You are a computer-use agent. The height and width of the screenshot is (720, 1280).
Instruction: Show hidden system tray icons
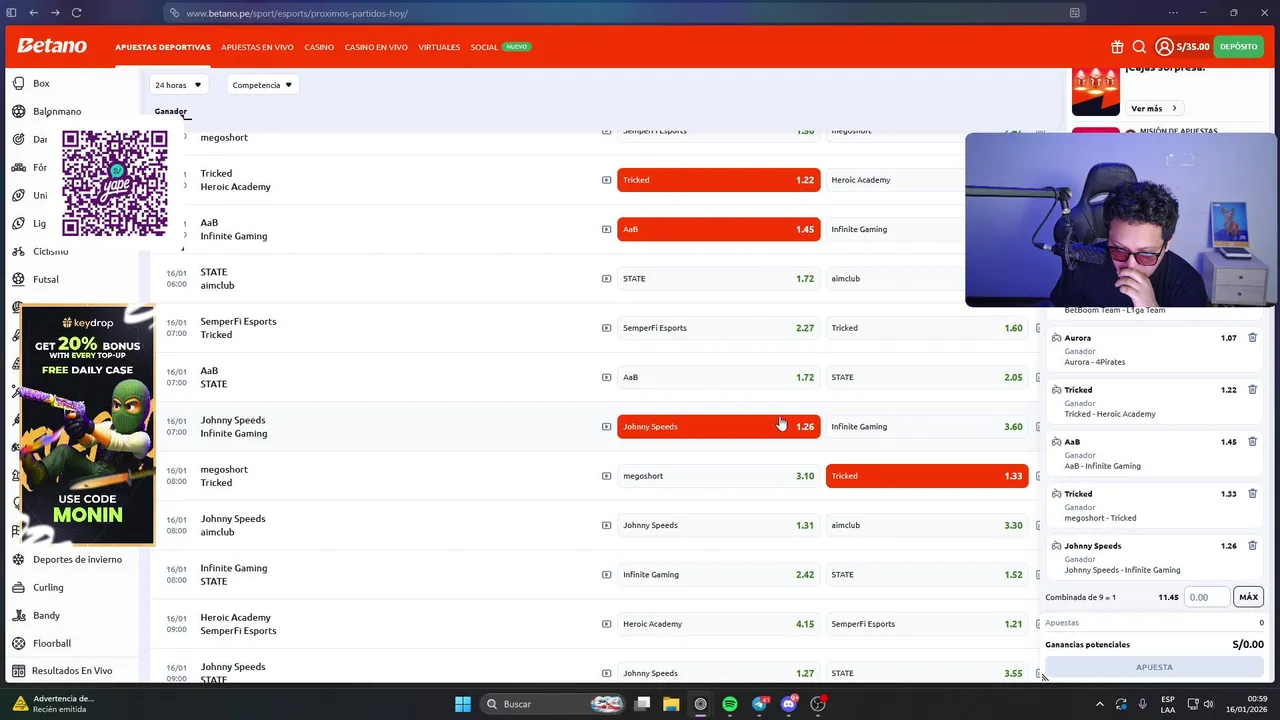1099,704
